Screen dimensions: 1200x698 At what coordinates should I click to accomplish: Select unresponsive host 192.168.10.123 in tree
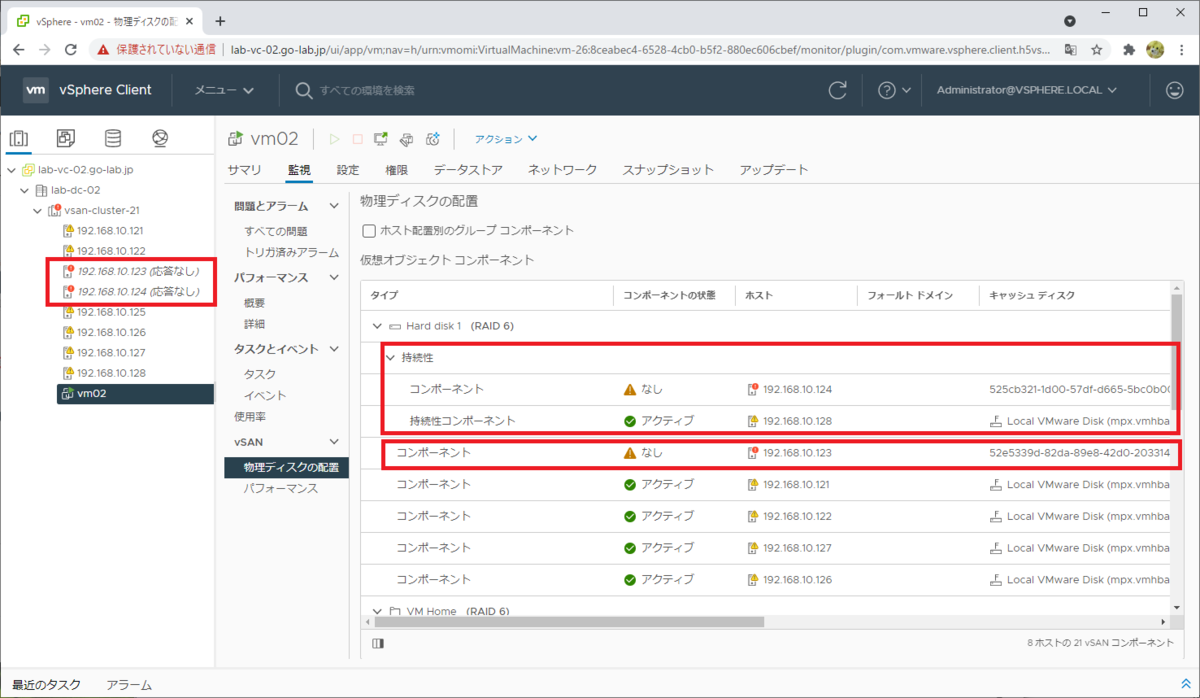tap(138, 271)
